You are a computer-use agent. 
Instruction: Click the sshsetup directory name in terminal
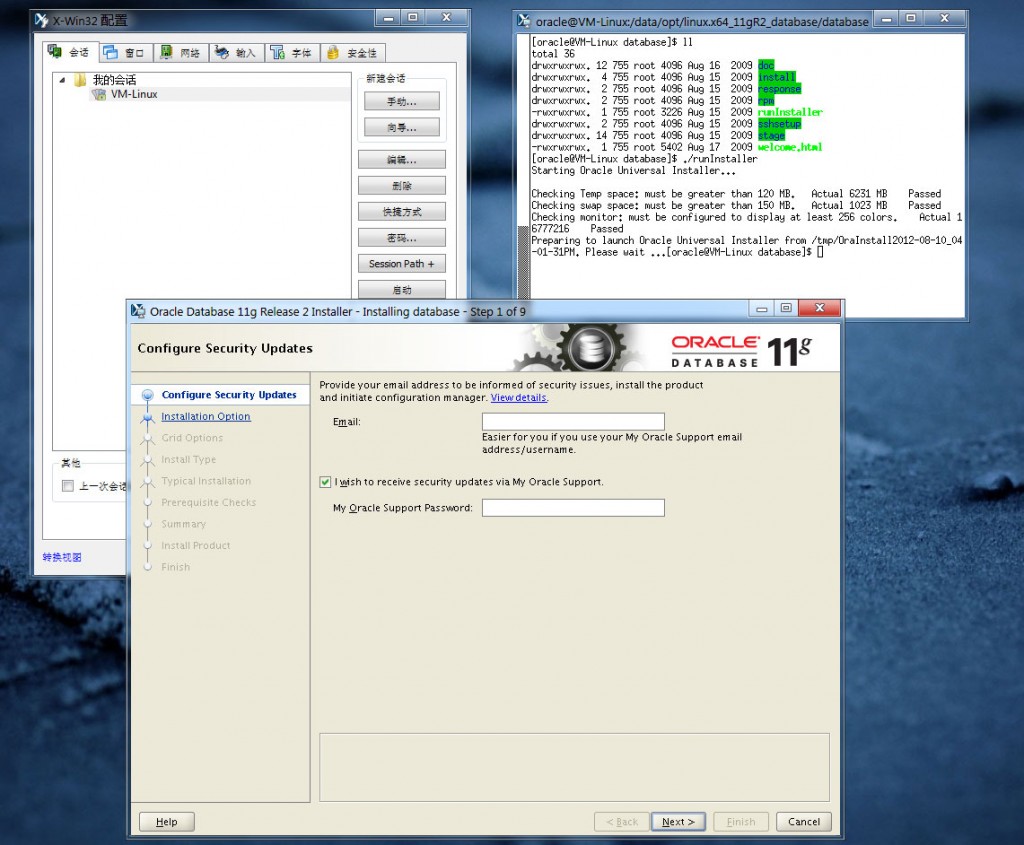pyautogui.click(x=779, y=124)
